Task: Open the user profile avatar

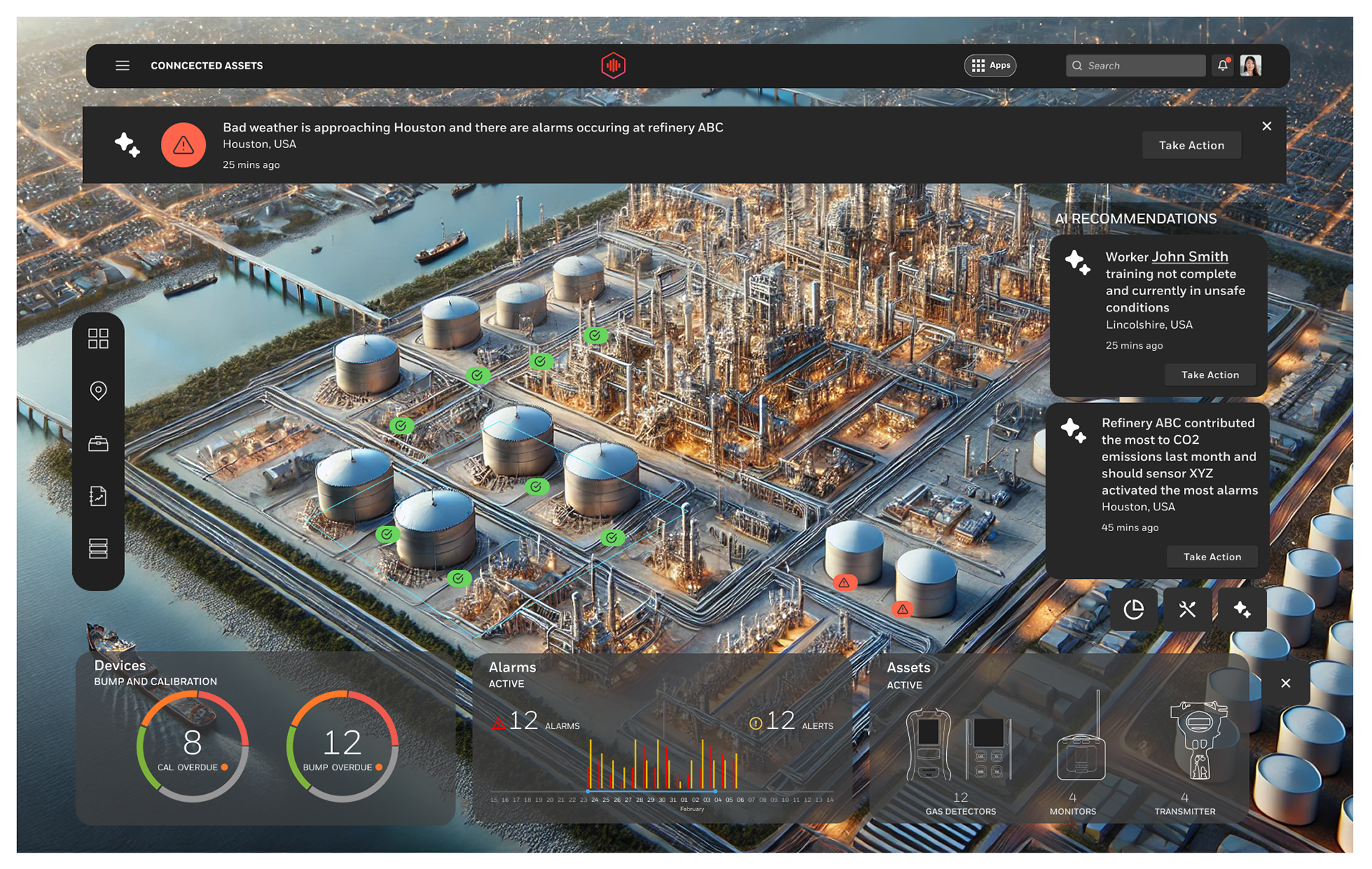Action: coord(1251,66)
